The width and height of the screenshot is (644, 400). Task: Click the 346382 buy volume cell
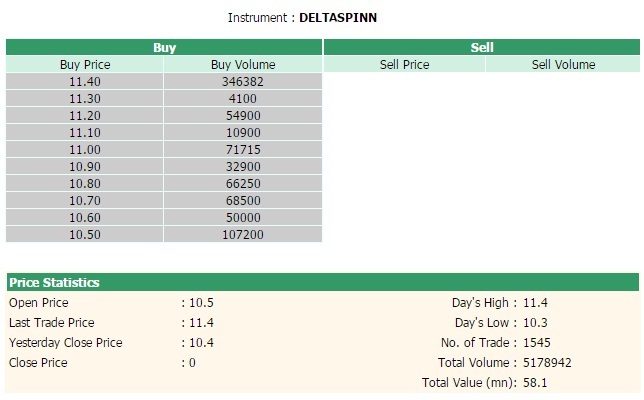(243, 82)
